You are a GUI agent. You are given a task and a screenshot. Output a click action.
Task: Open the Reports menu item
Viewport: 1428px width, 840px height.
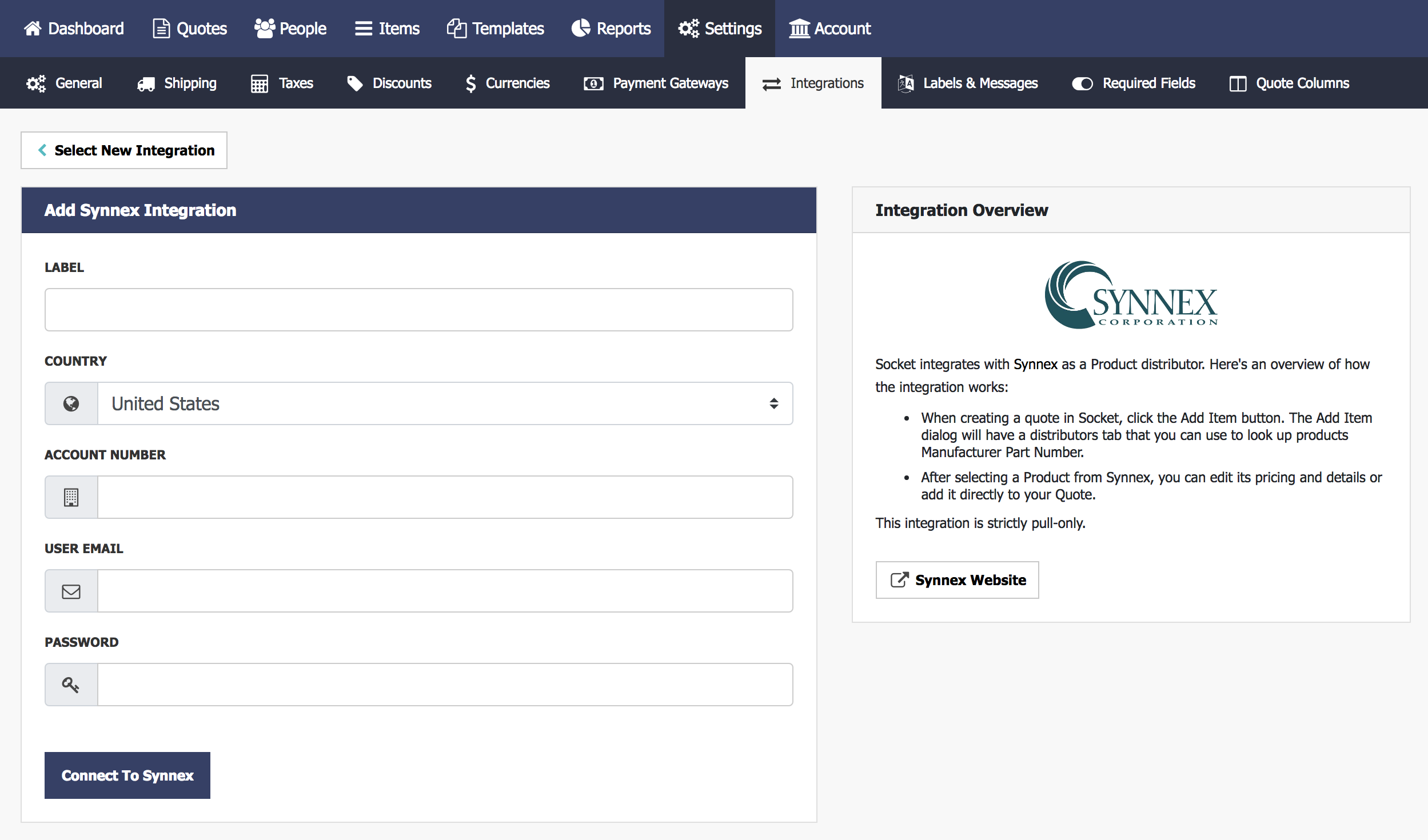tap(611, 29)
